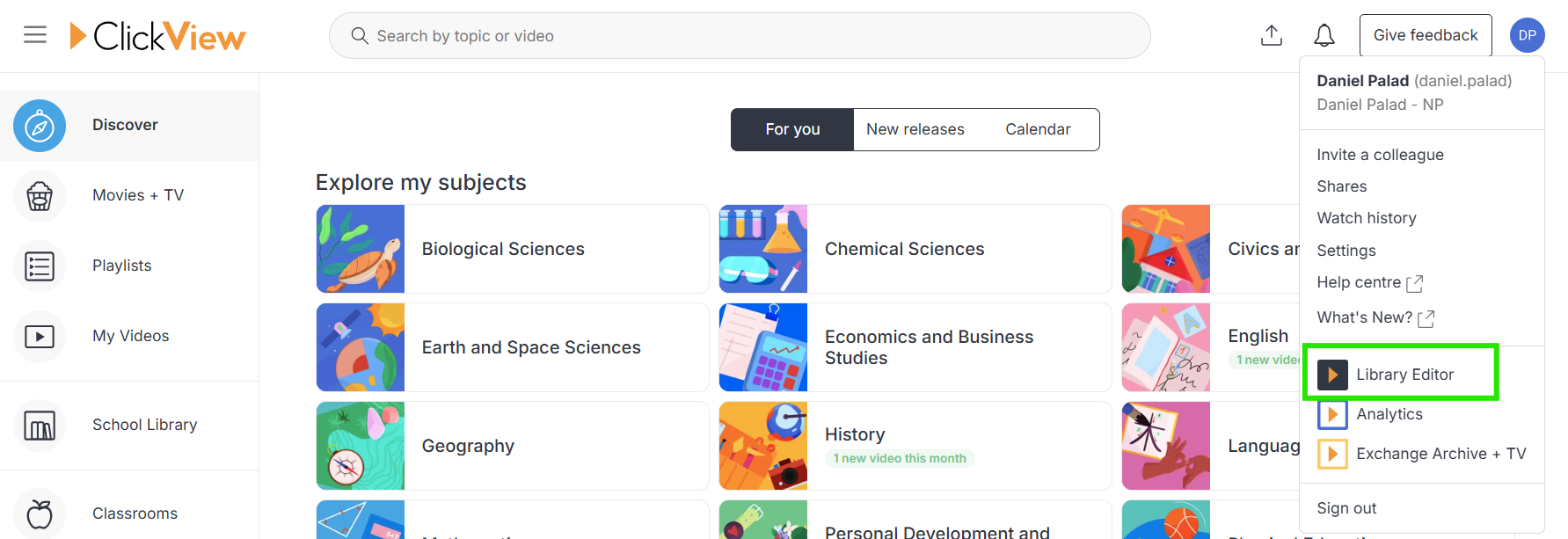Open the hamburger navigation menu
This screenshot has height=539, width=1568.
point(35,35)
